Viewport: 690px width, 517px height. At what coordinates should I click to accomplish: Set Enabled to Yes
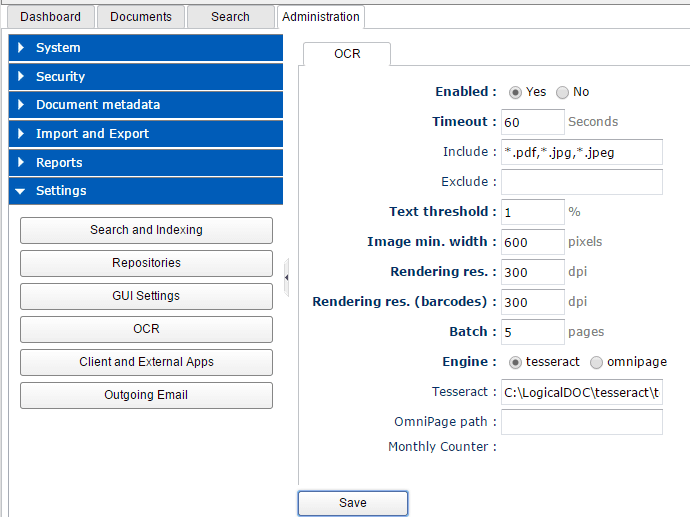tap(515, 92)
